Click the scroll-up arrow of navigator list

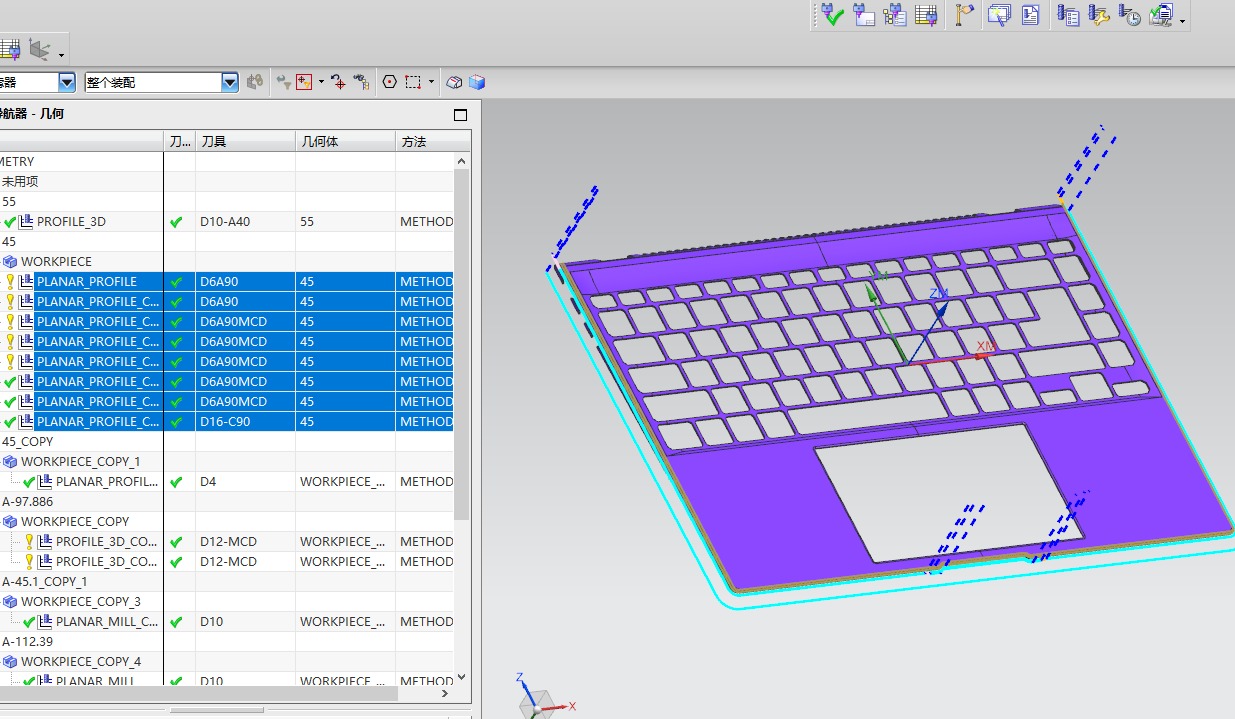coord(462,160)
